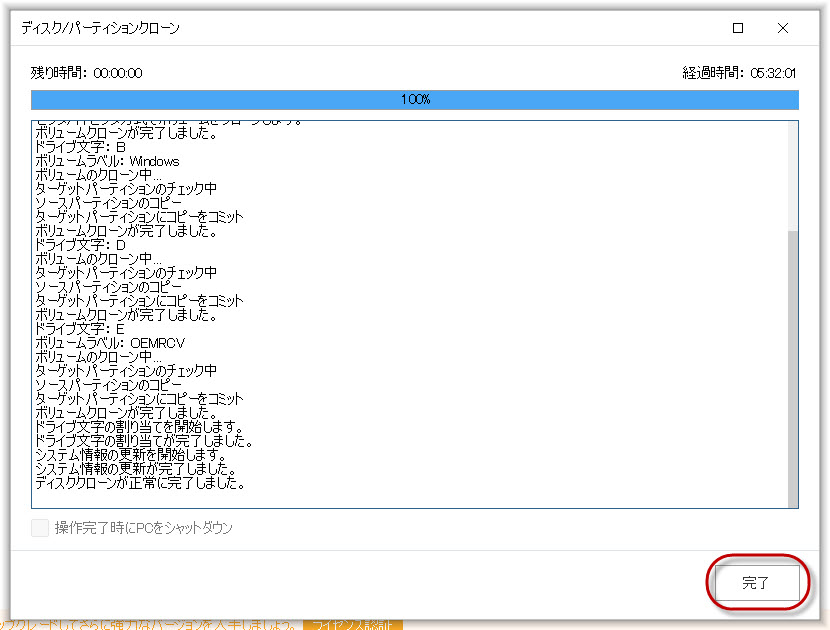
Task: Select log line ドライブ文字: E
Action: pos(80,329)
